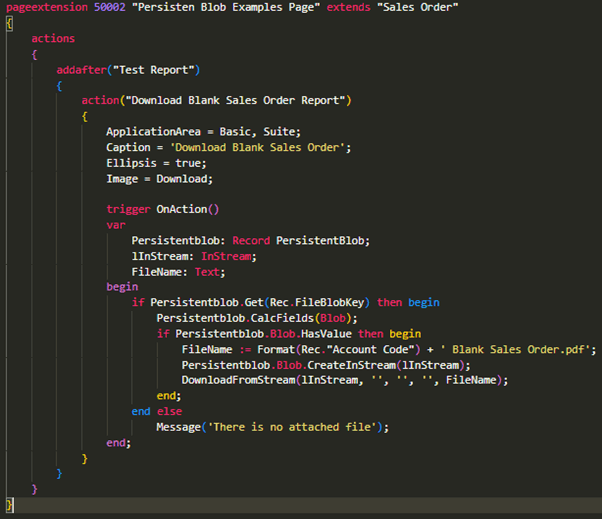
Task: Click the DownloadFromStream call
Action: (x=238, y=380)
